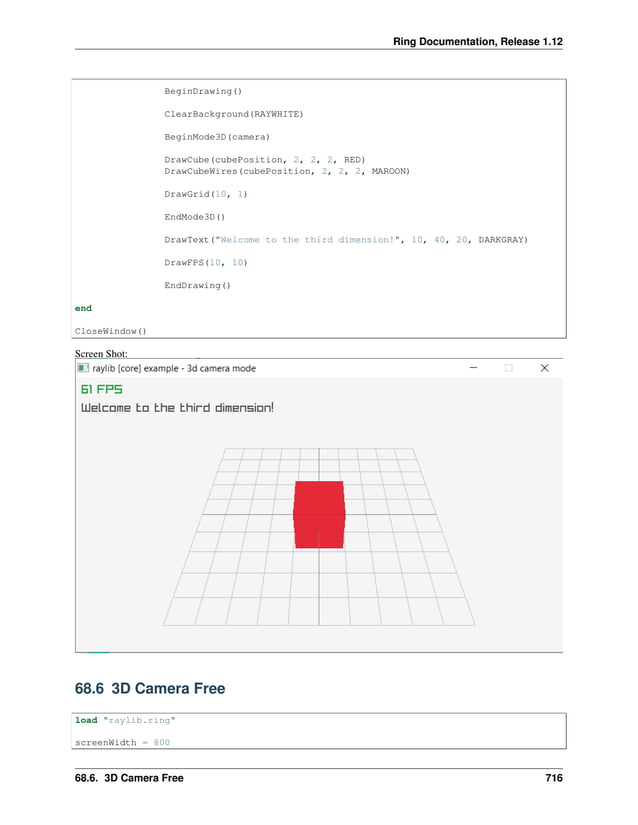Click the DrawCube code line with RED

pyautogui.click(x=265, y=159)
